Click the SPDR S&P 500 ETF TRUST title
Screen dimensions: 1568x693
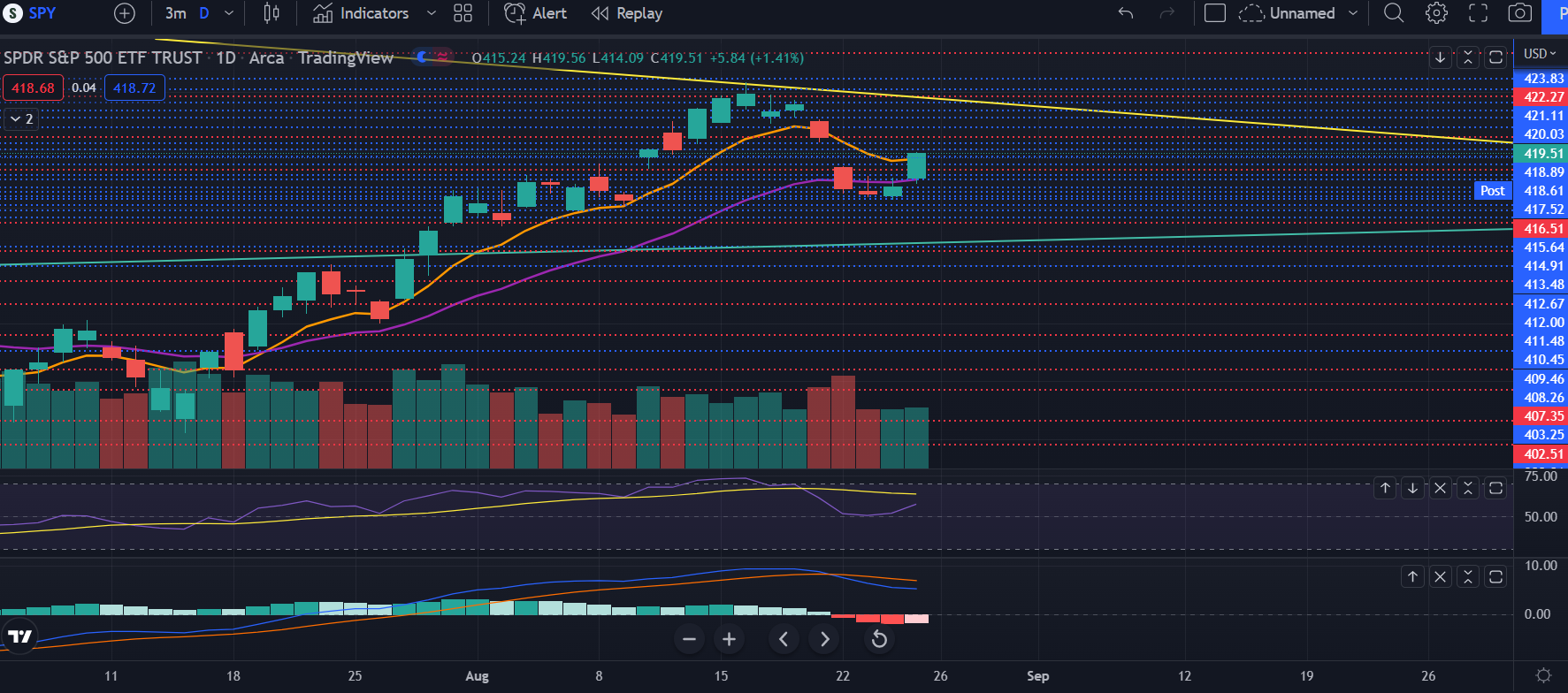coord(103,57)
